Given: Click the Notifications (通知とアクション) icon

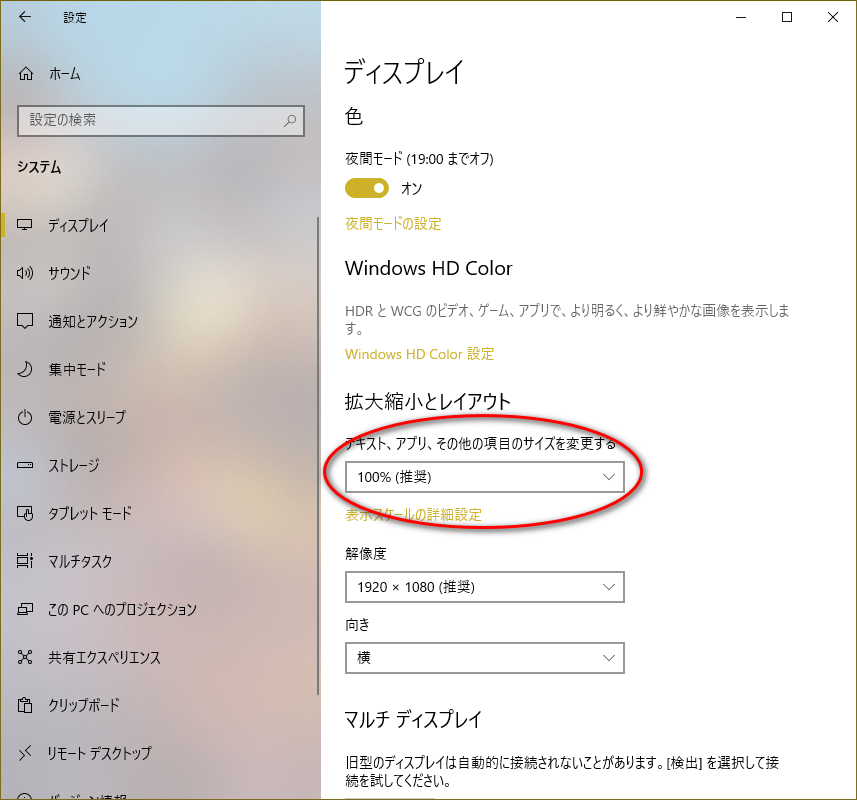Looking at the screenshot, I should click(x=26, y=321).
